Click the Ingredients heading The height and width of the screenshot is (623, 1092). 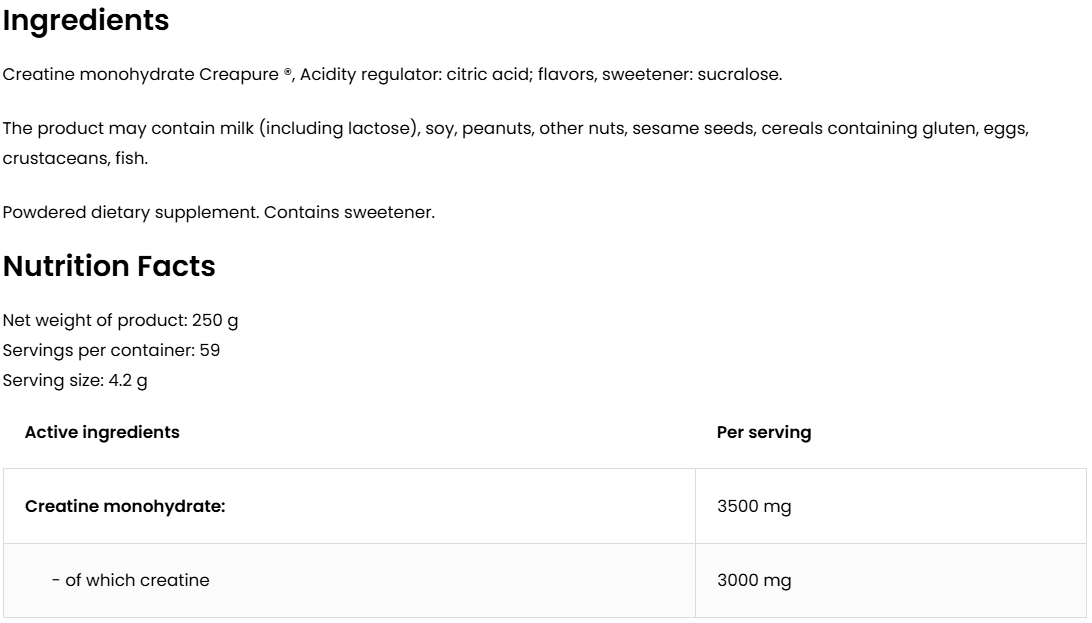point(86,21)
